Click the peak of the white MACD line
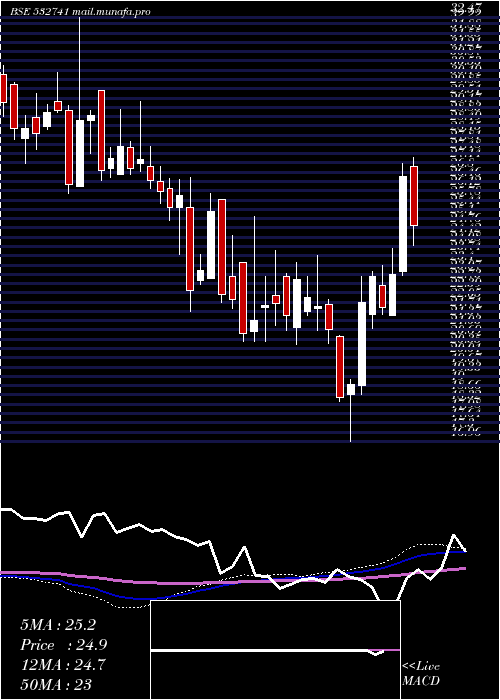The image size is (500, 700). pyautogui.click(x=454, y=534)
